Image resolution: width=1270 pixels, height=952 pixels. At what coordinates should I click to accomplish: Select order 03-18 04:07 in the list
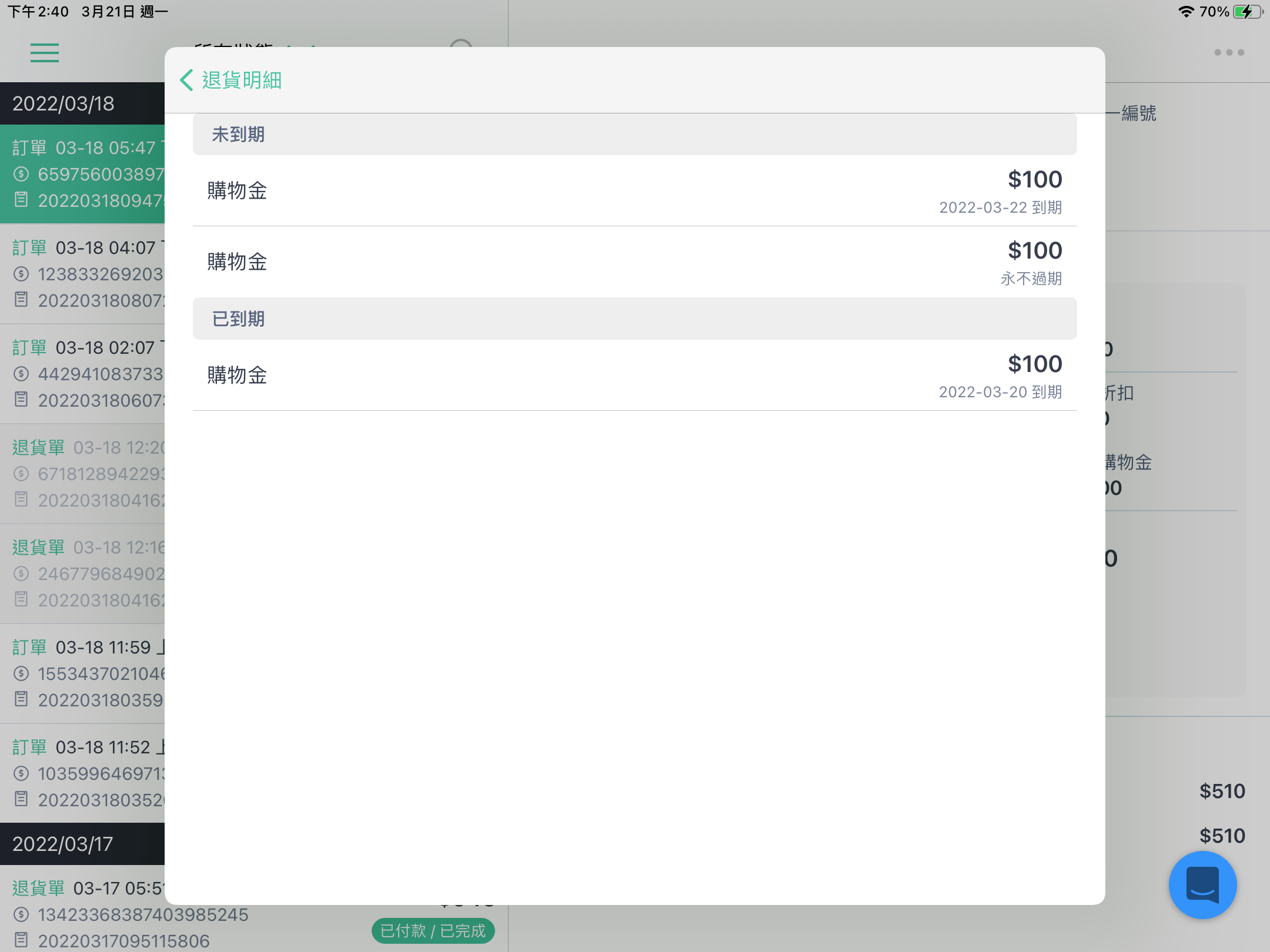[82, 274]
